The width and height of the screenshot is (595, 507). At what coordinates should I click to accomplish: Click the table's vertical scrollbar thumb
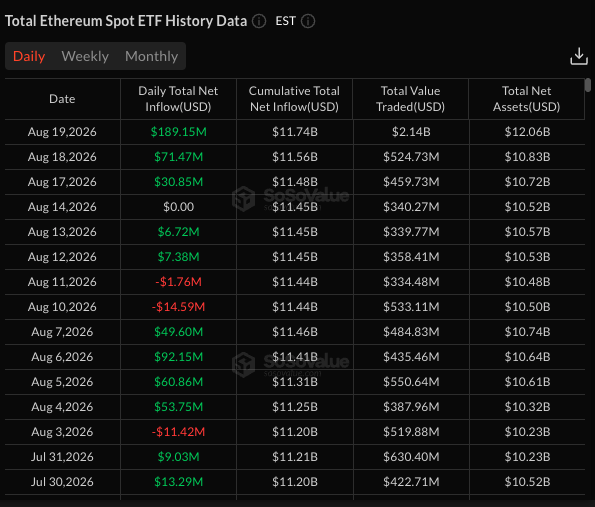point(588,85)
